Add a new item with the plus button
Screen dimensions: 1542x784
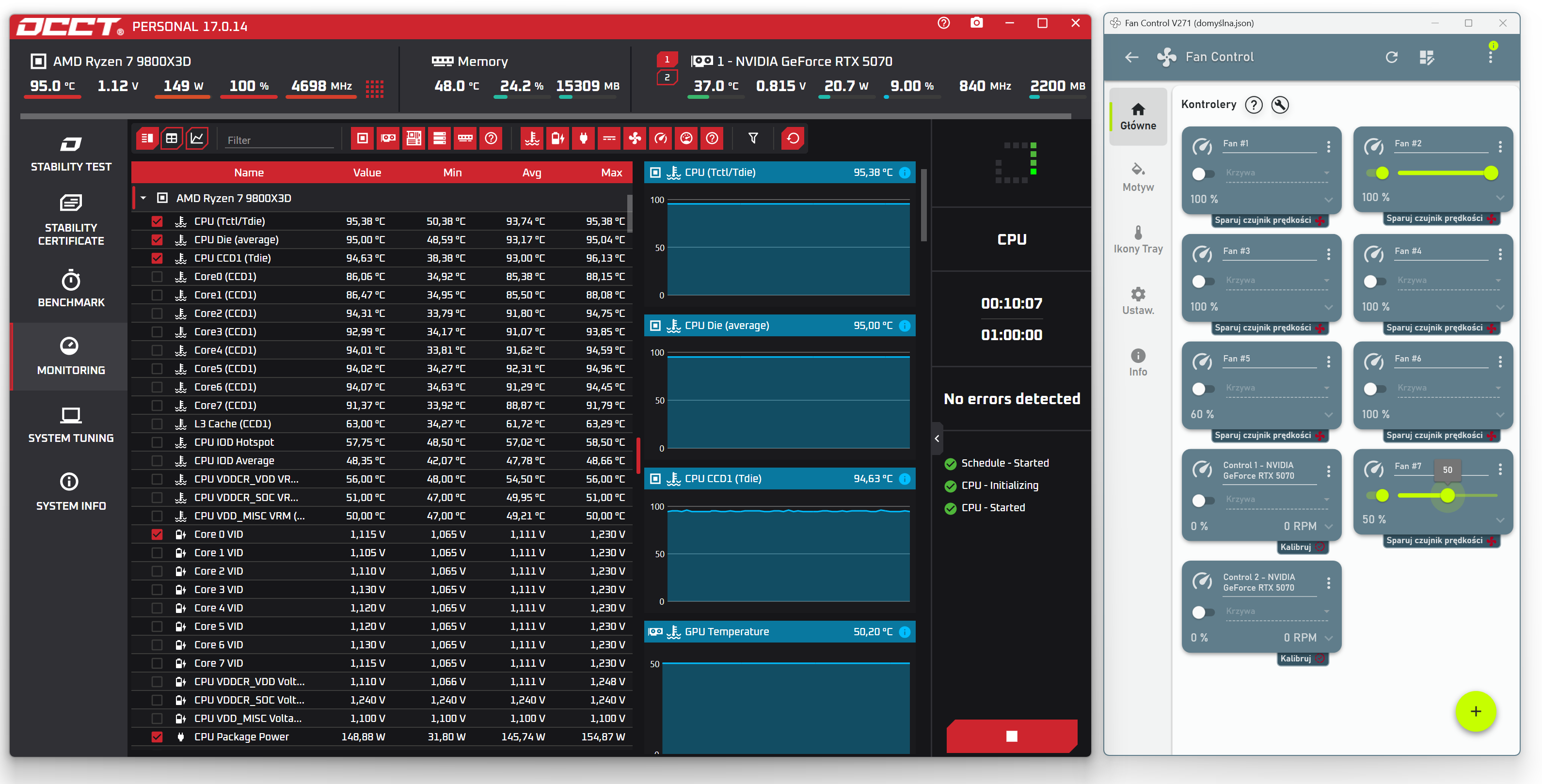[1476, 712]
